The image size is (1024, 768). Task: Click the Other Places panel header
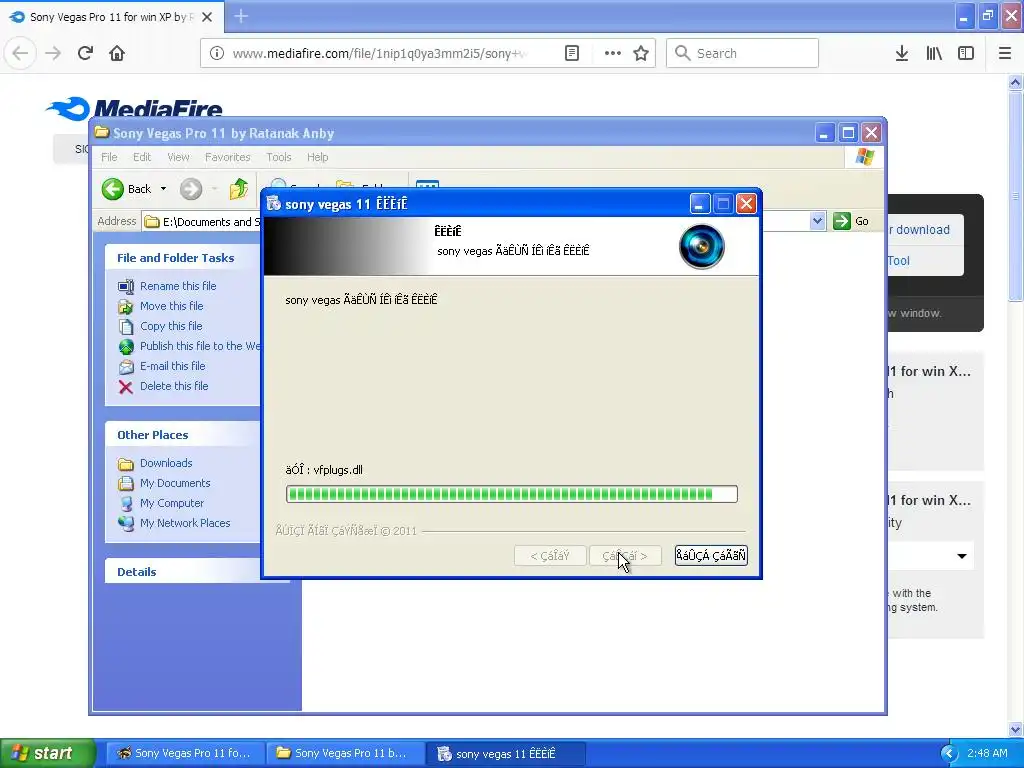182,434
